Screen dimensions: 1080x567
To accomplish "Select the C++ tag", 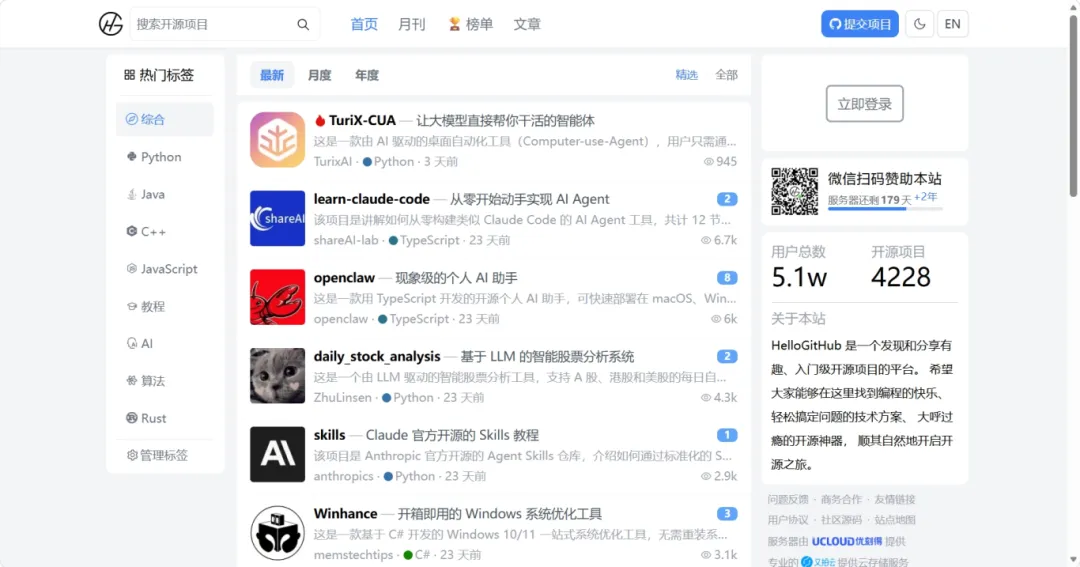I will coord(165,231).
